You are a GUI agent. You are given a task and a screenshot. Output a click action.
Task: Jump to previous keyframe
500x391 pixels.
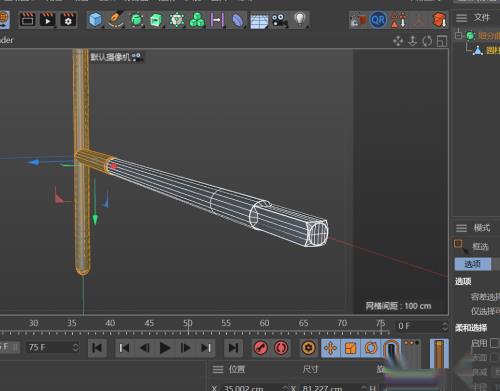point(124,348)
